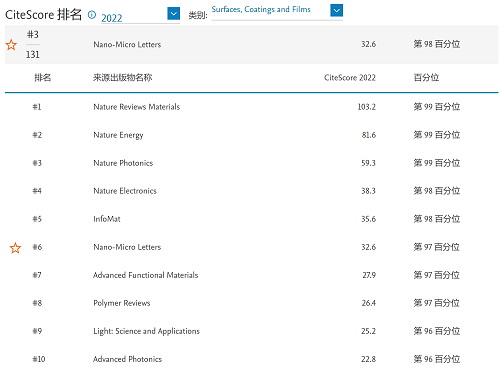Click the star icon in the highlighted summary row
500x375 pixels.
point(11,45)
